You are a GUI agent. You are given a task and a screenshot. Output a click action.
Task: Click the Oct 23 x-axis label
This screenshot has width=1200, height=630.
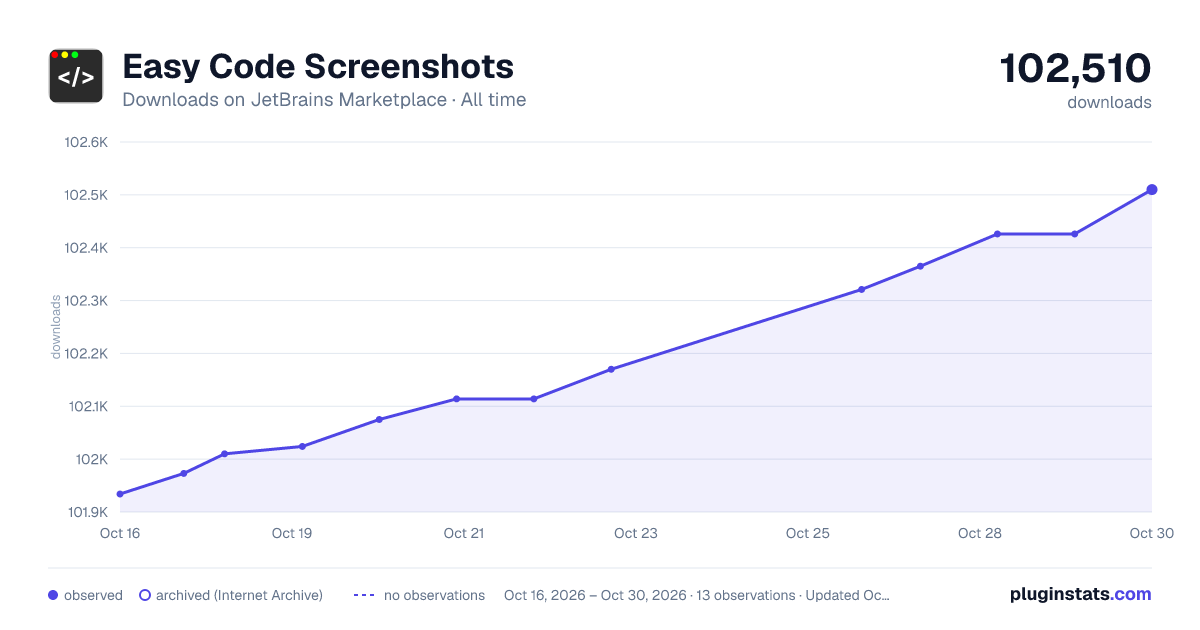coord(636,533)
